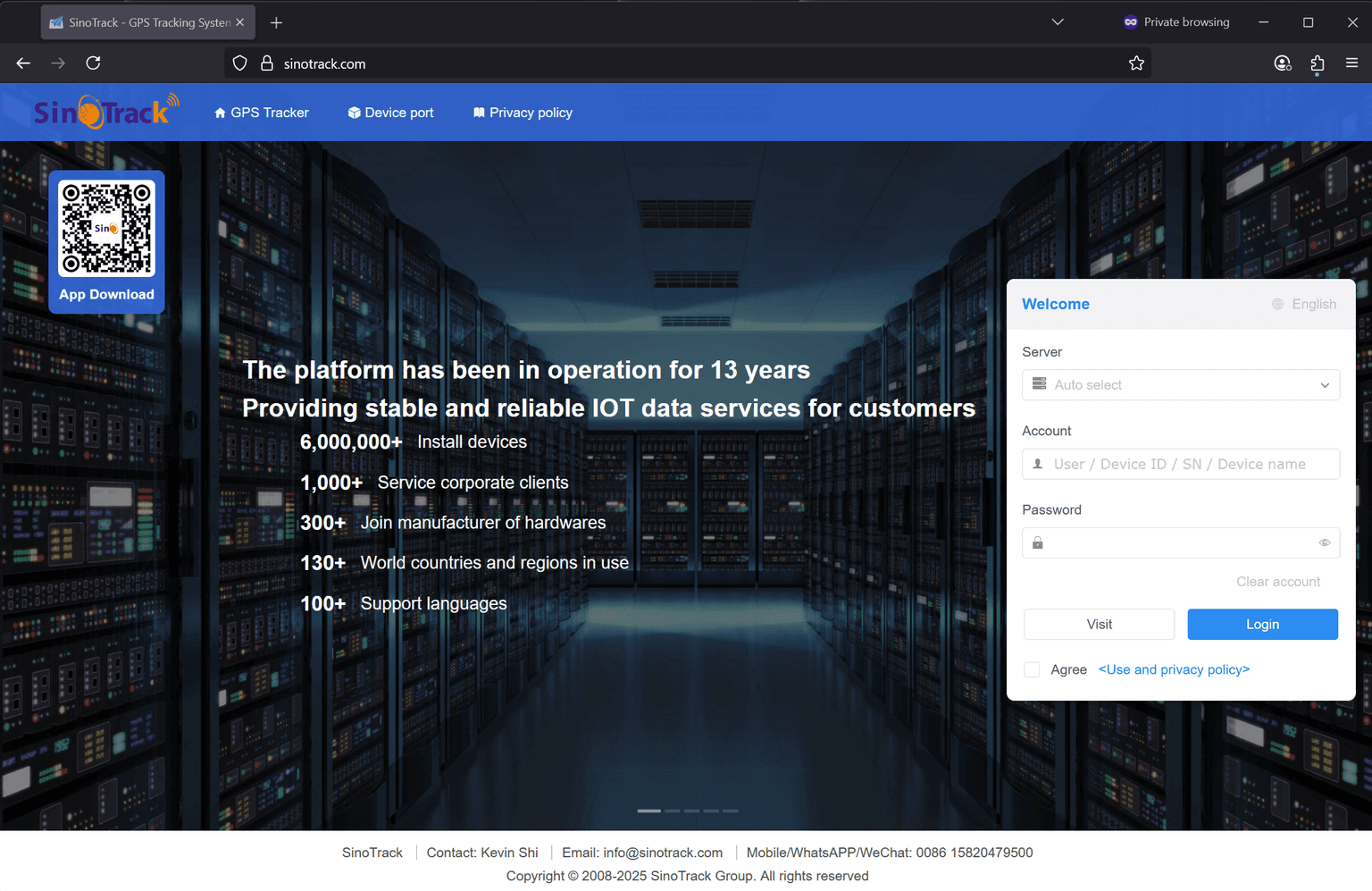This screenshot has width=1372, height=891.
Task: Open the browser extensions puzzle icon
Action: [x=1317, y=63]
